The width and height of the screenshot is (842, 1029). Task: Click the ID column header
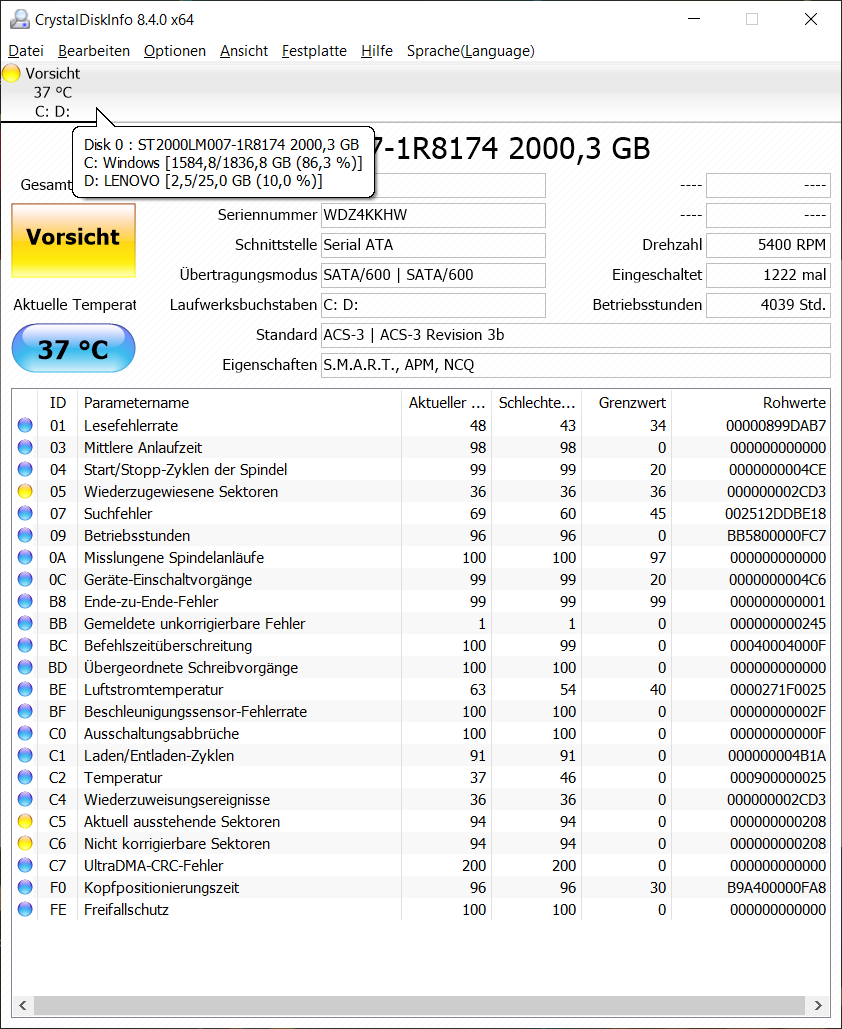(x=58, y=402)
